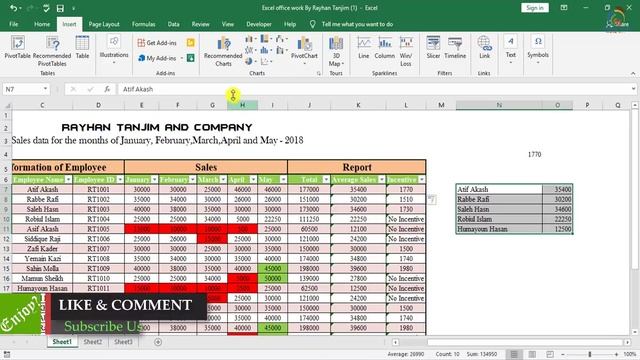The width and height of the screenshot is (640, 360).
Task: Open the Ribbon Display Options icon
Action: point(564,8)
